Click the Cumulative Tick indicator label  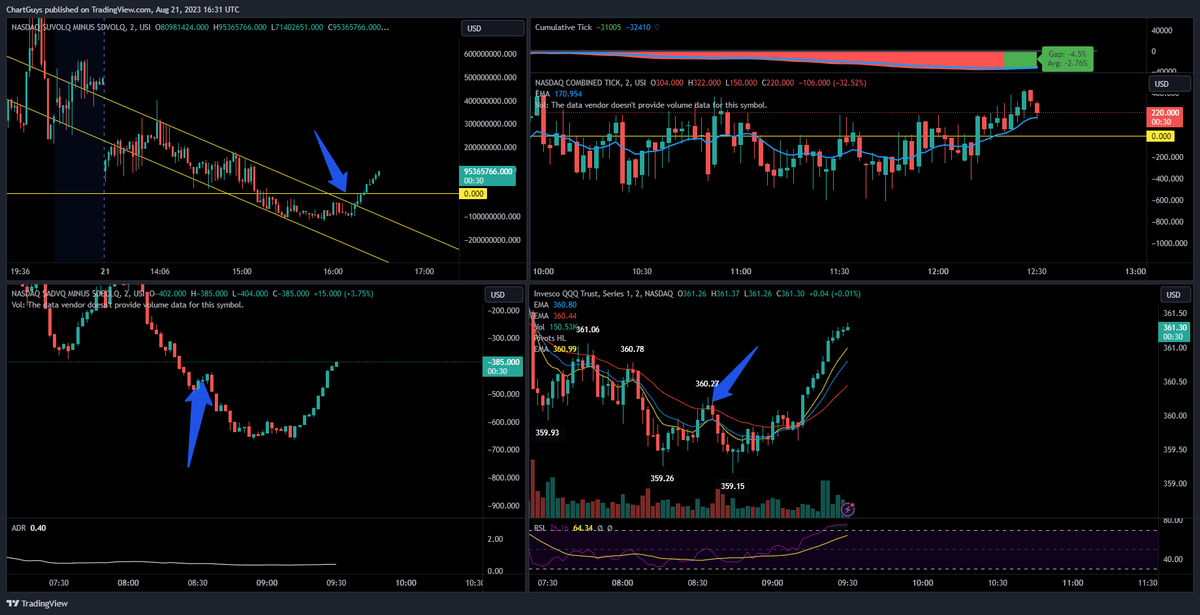[565, 27]
